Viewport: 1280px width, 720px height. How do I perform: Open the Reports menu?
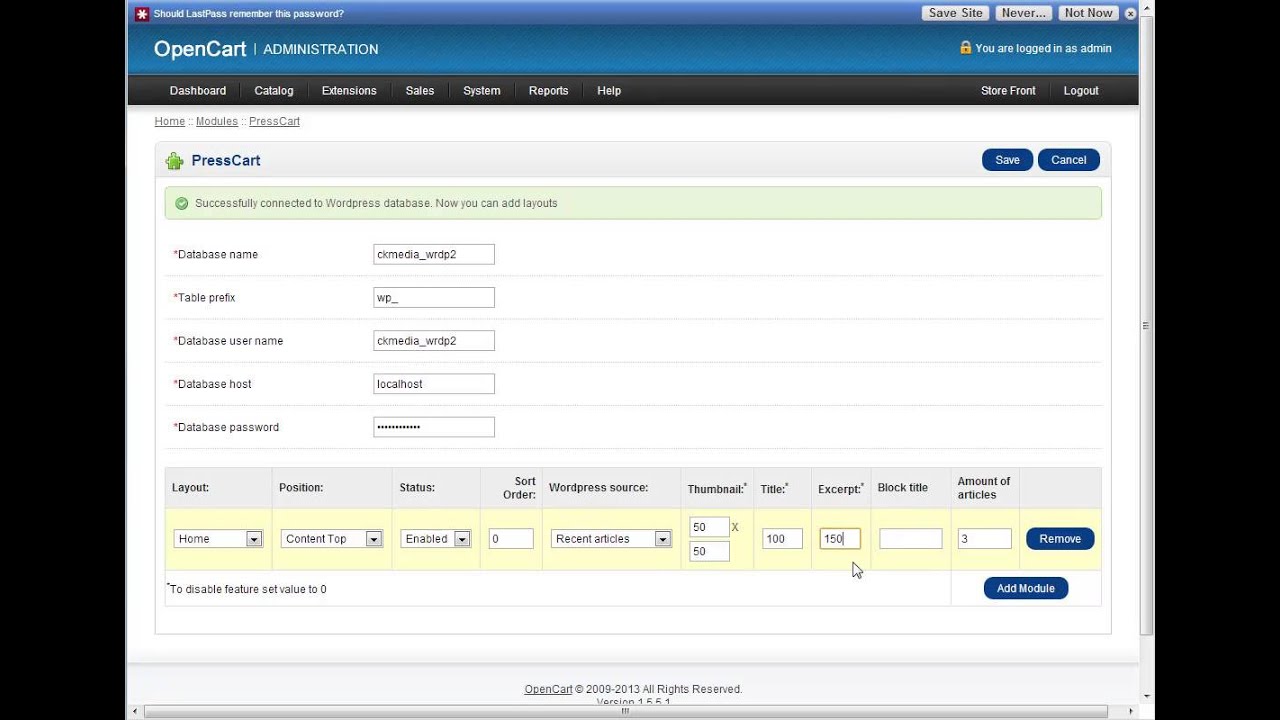549,90
